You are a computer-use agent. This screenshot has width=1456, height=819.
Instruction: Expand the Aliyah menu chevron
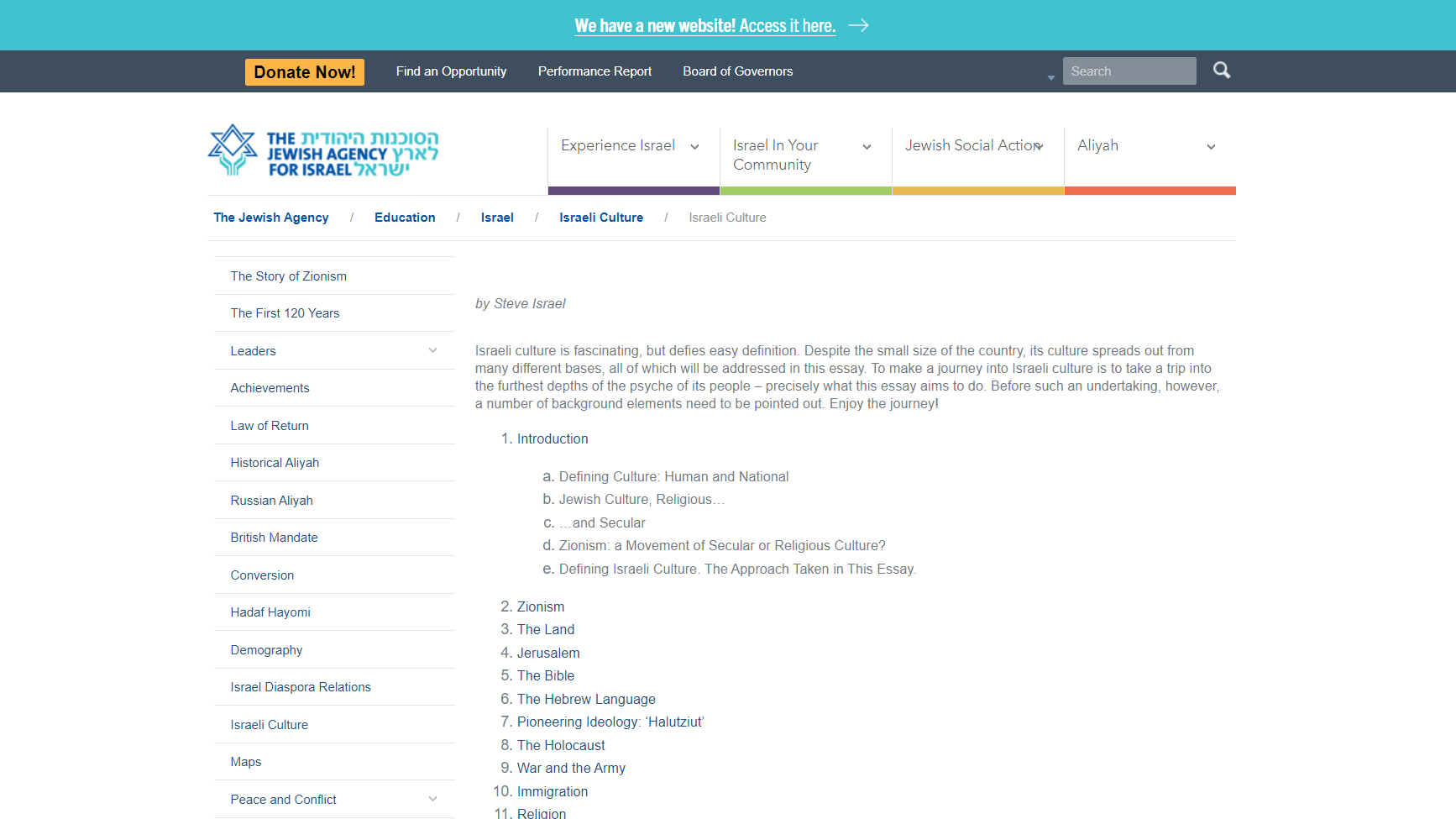pos(1211,147)
